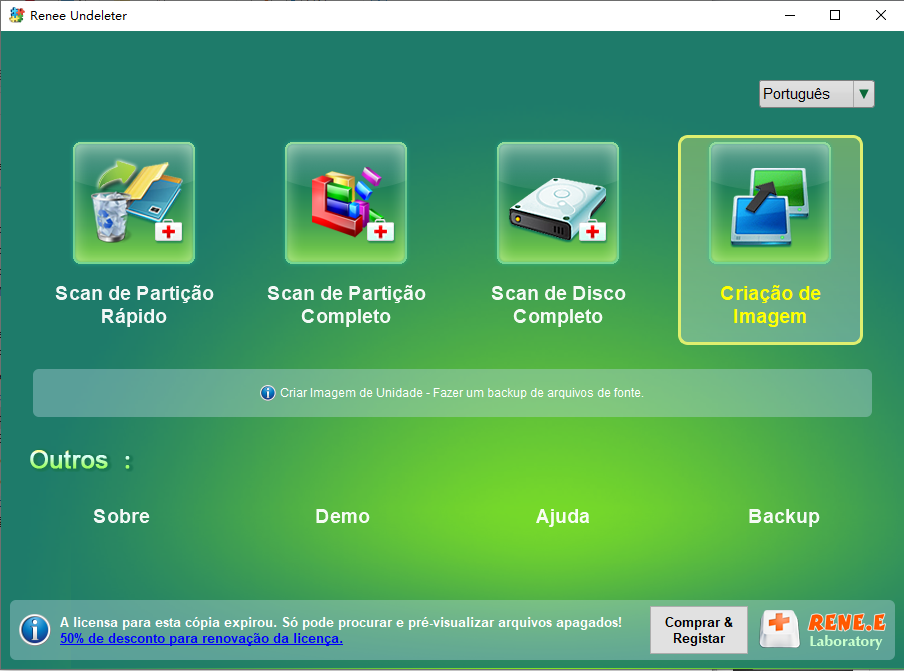Open the Ajuda help option
The height and width of the screenshot is (671, 904).
coord(563,516)
